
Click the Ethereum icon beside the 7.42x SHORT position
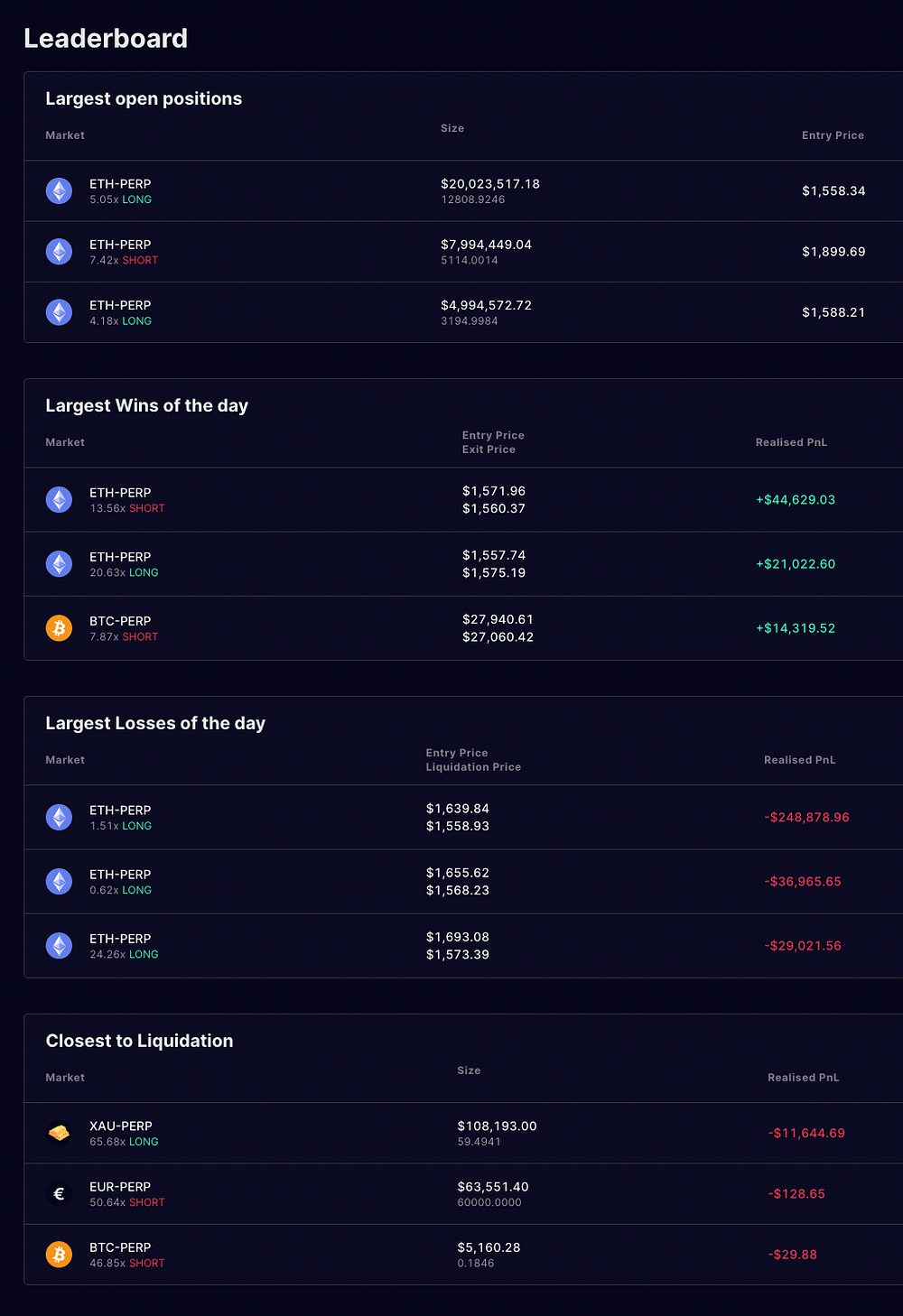(59, 252)
